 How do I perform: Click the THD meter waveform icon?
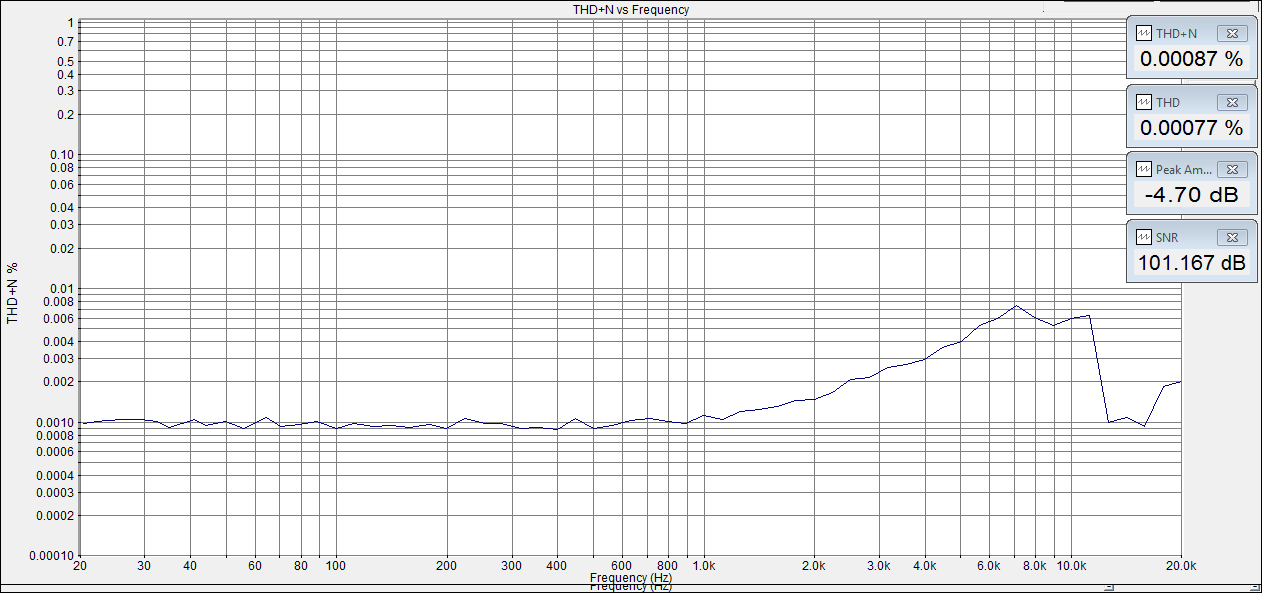pyautogui.click(x=1144, y=102)
